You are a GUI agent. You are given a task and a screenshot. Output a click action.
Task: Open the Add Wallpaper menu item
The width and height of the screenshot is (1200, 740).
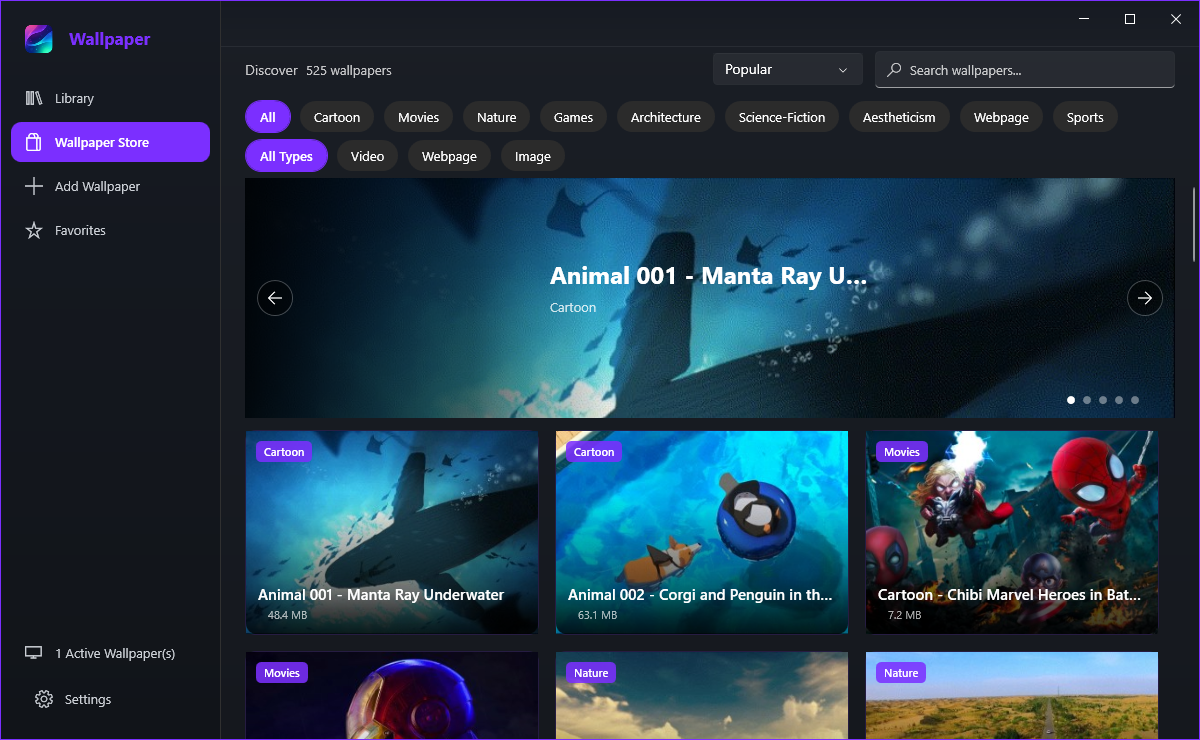pyautogui.click(x=110, y=186)
